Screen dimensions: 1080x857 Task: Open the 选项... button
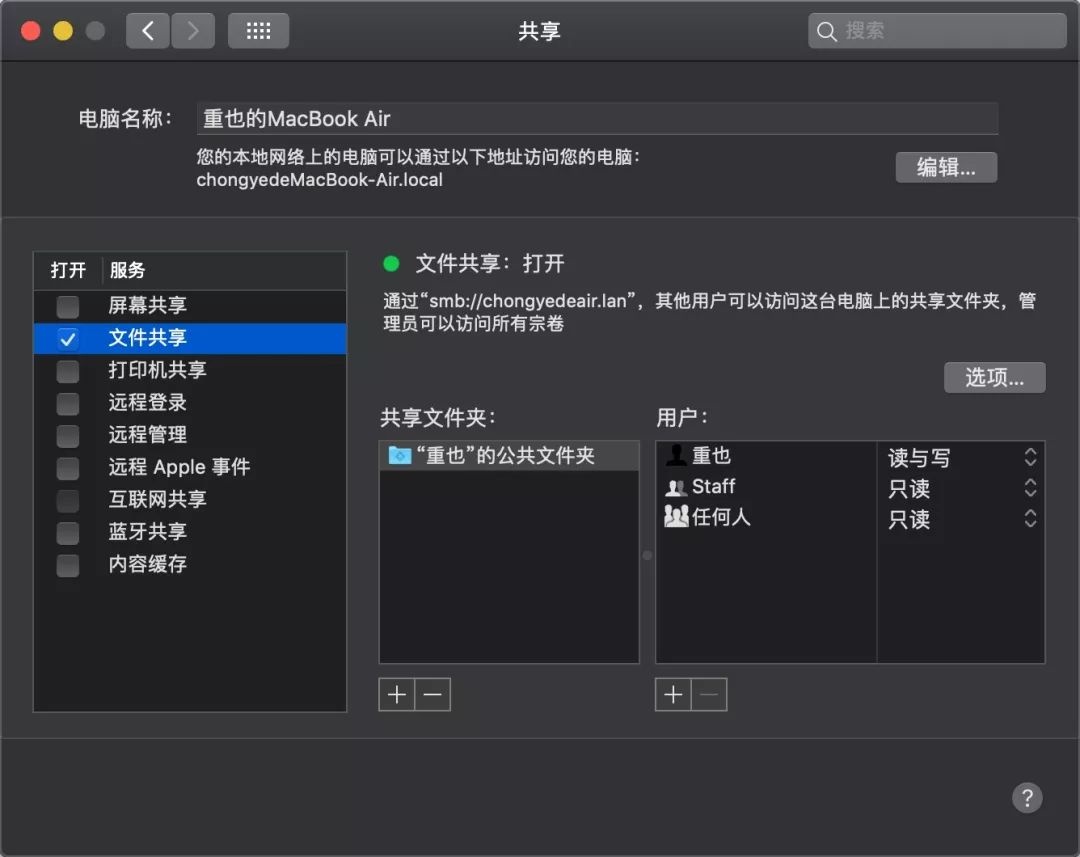click(x=994, y=377)
